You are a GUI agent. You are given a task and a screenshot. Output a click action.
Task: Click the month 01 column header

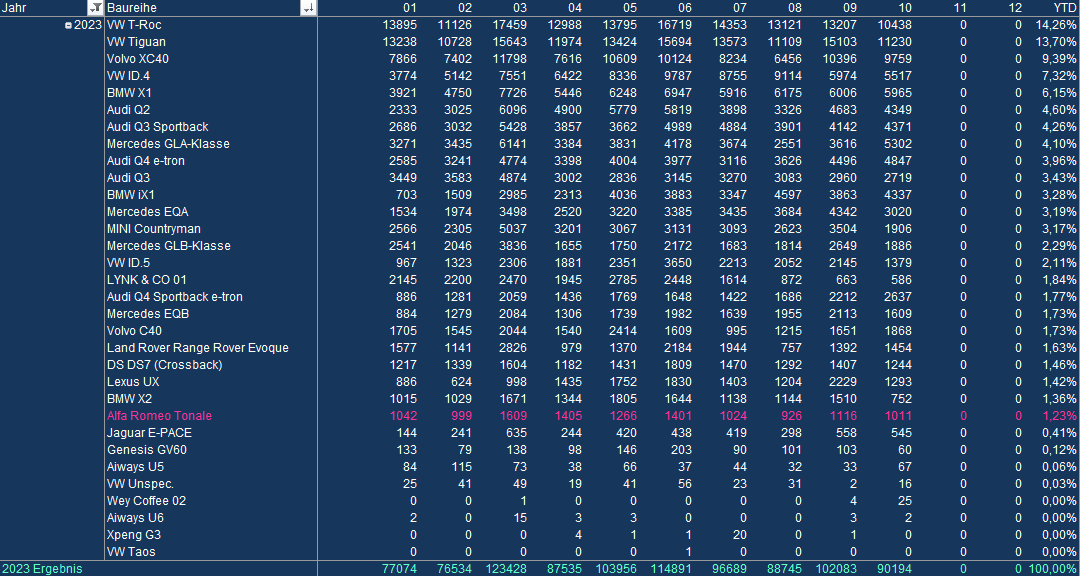409,8
